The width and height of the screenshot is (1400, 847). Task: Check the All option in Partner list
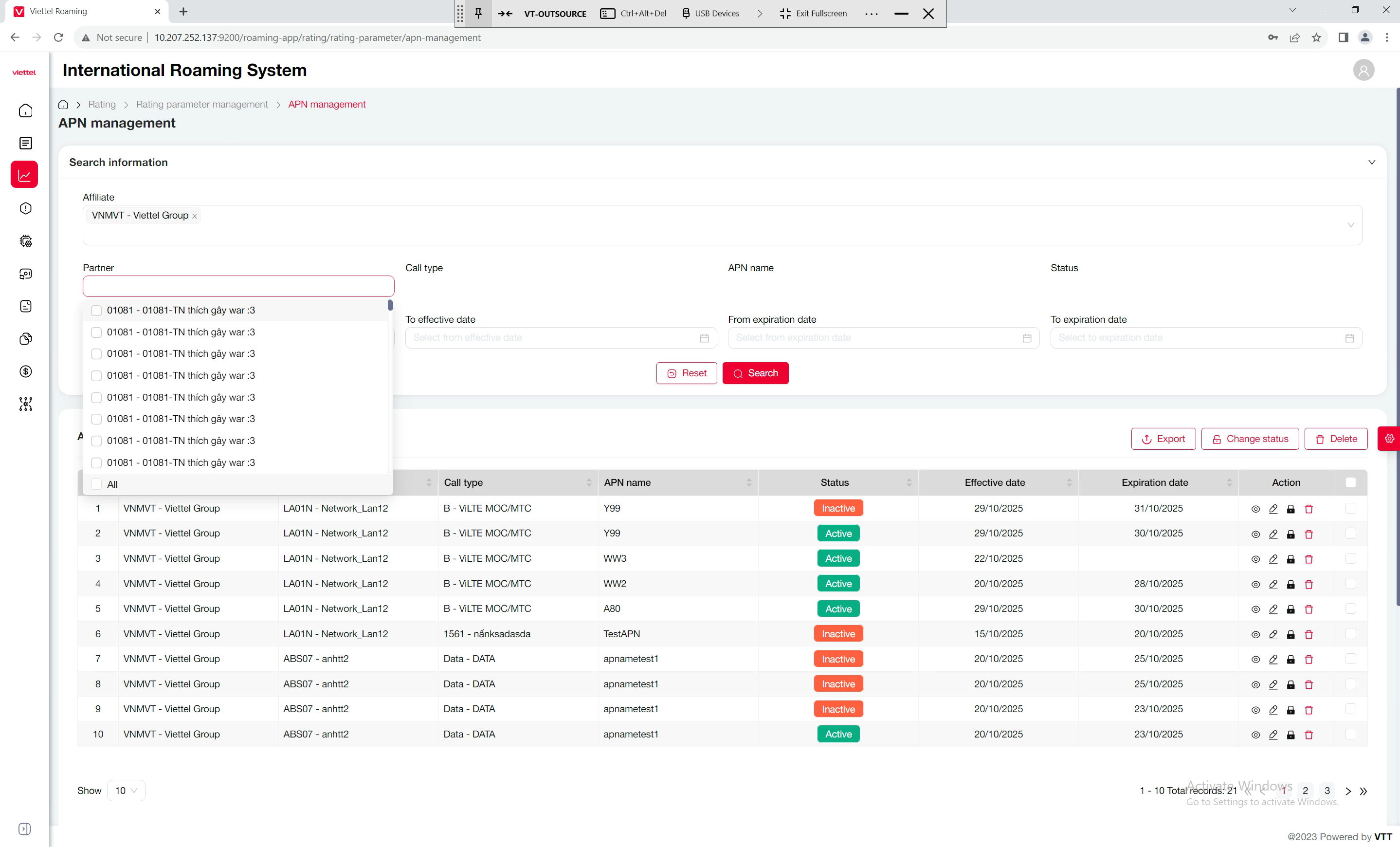[96, 484]
